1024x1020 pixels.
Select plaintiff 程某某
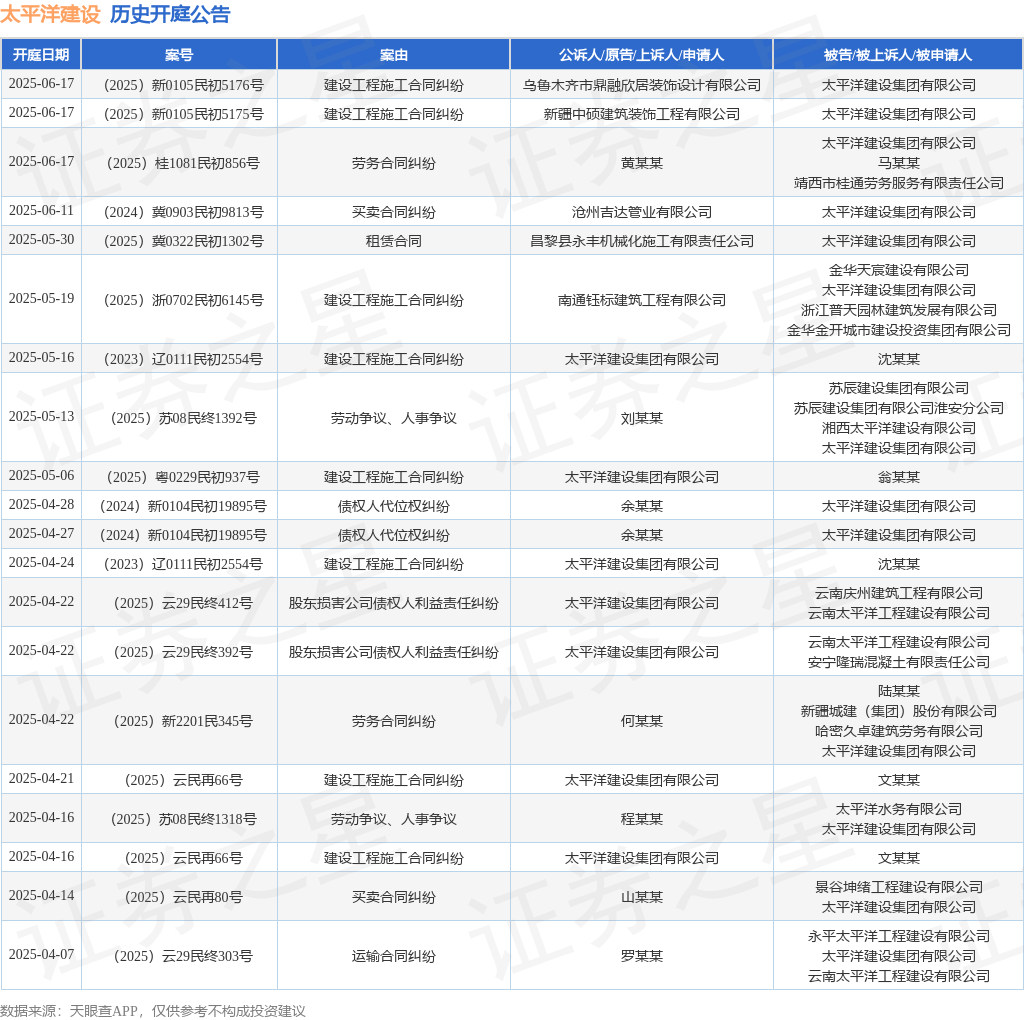pos(641,819)
